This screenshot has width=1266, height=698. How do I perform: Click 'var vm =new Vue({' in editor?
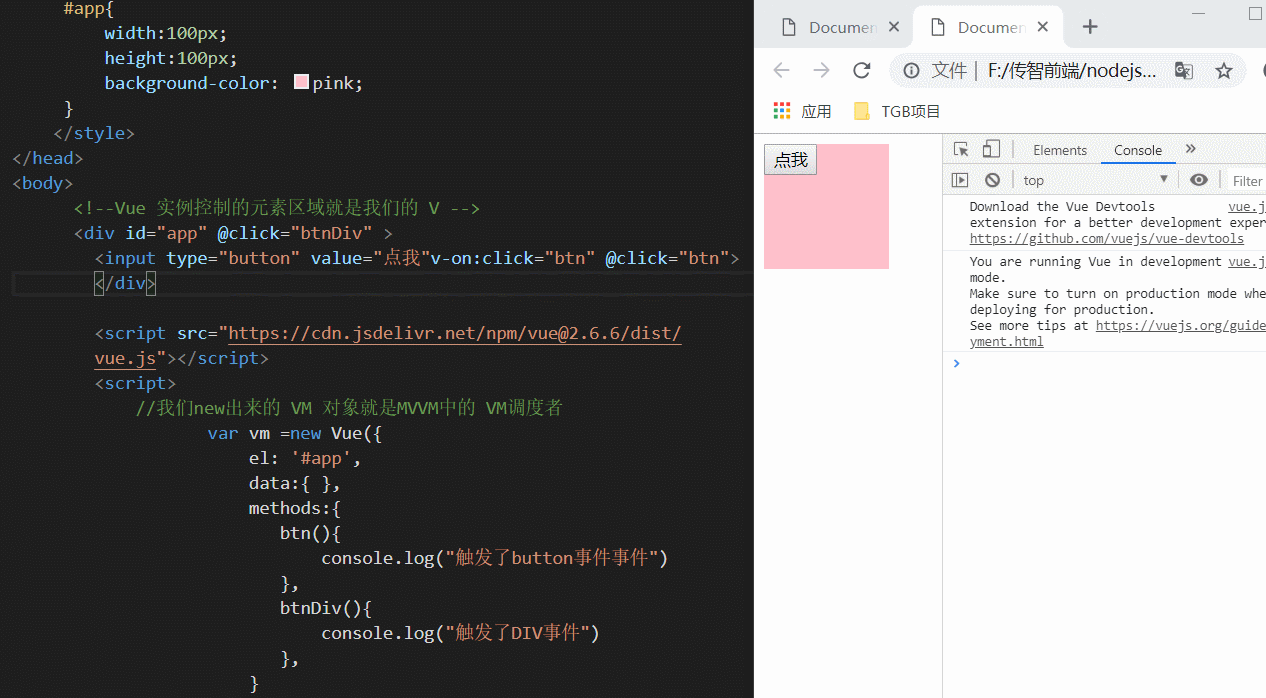coord(295,433)
